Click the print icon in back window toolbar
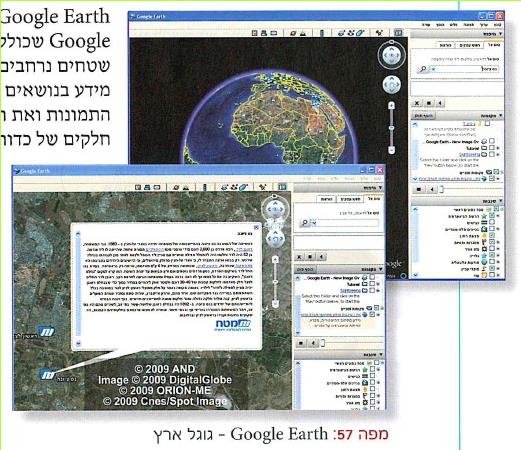This screenshot has width=521, height=450. (x=264, y=33)
